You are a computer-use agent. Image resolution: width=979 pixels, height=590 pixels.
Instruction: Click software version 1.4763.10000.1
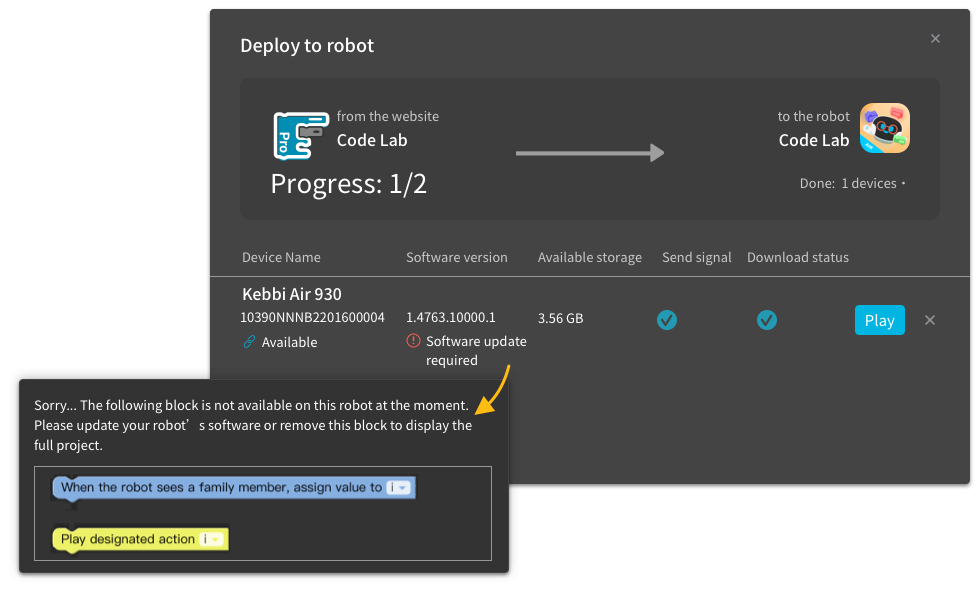point(451,317)
